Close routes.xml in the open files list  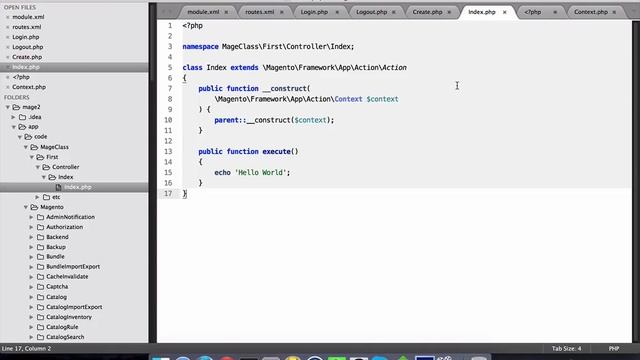tap(7, 27)
